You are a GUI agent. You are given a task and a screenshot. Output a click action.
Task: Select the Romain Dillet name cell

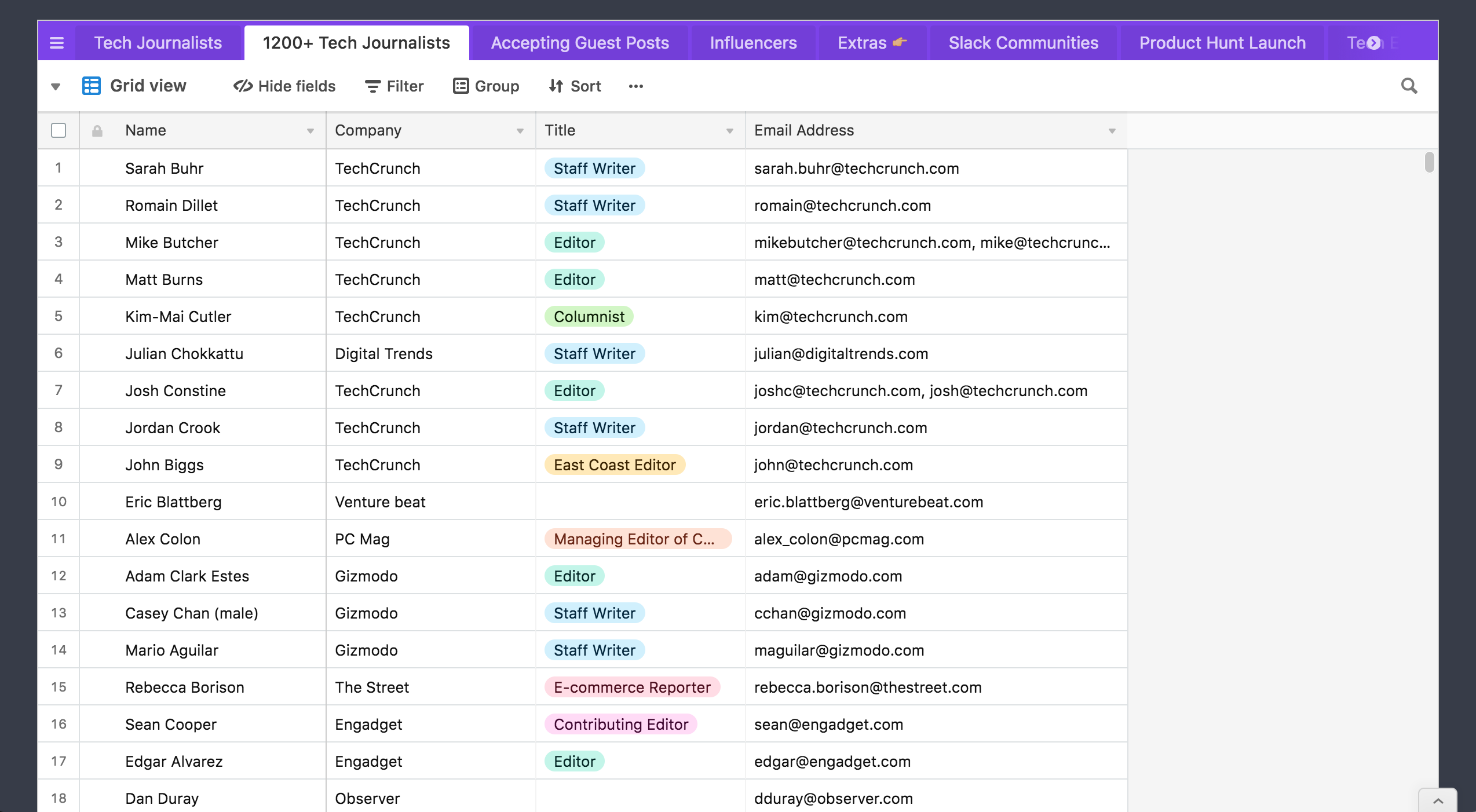pyautogui.click(x=203, y=206)
